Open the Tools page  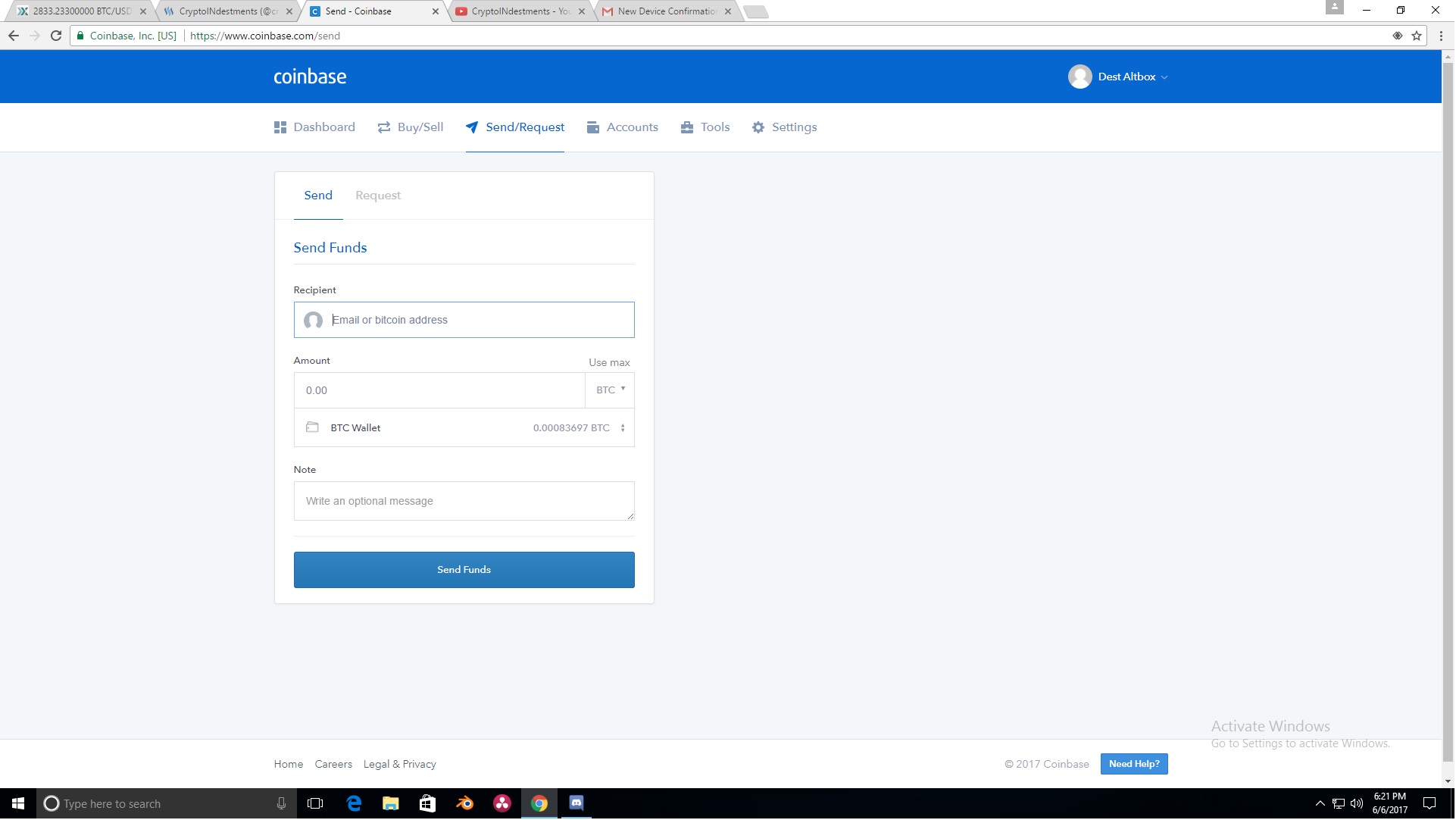point(705,127)
